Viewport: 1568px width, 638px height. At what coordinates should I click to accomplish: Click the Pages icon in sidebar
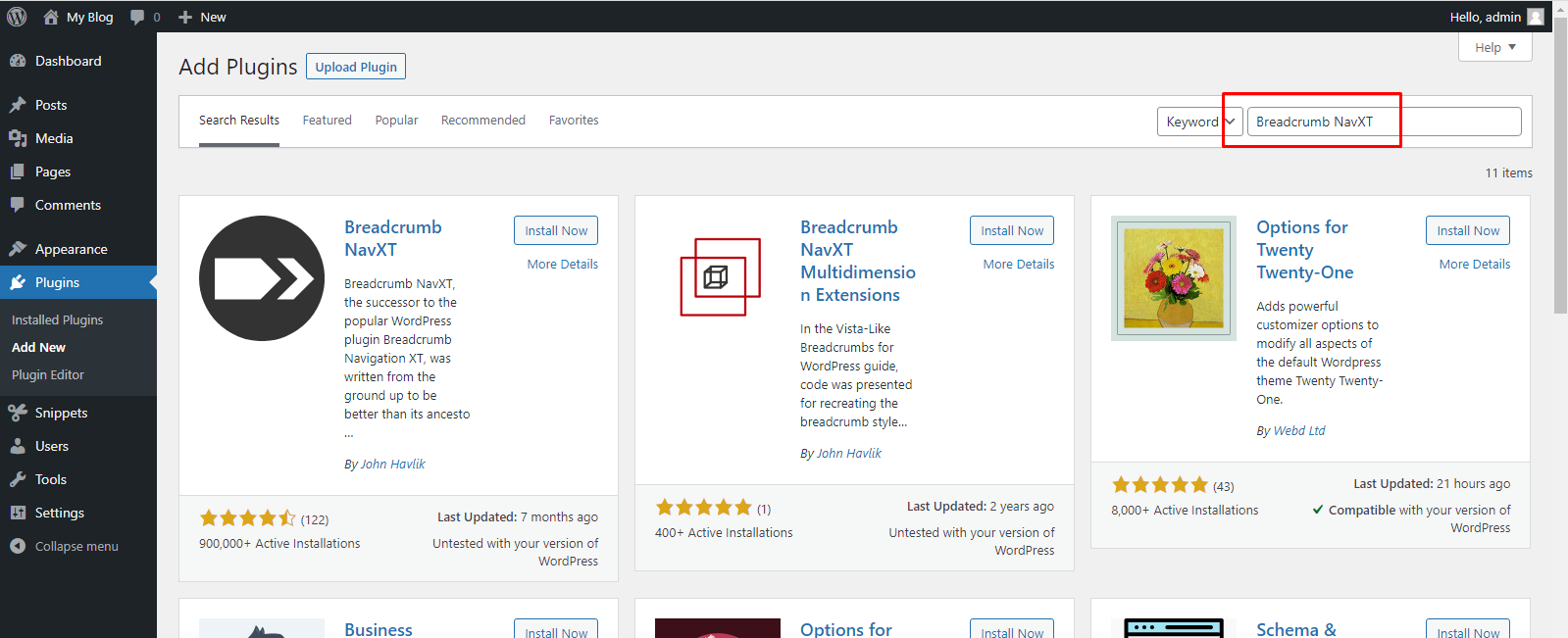(x=18, y=172)
